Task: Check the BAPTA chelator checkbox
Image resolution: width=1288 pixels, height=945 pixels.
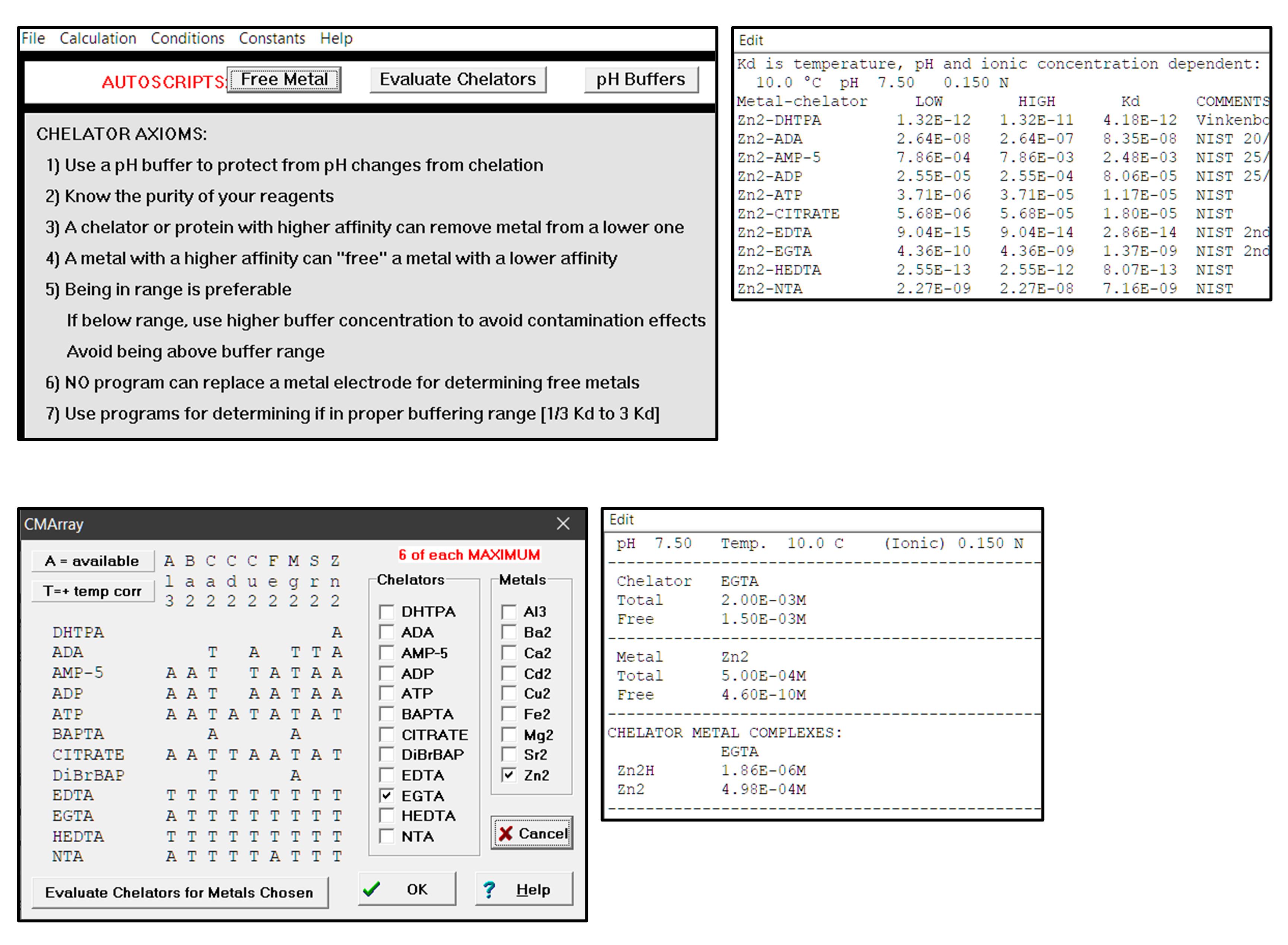Action: 387,714
